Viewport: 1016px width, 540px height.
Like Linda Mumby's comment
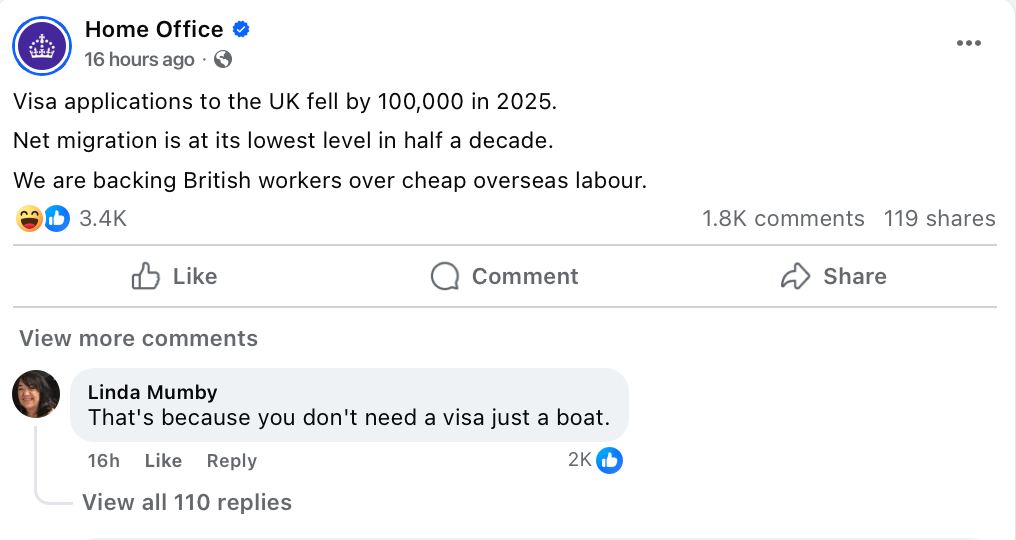coord(163,461)
